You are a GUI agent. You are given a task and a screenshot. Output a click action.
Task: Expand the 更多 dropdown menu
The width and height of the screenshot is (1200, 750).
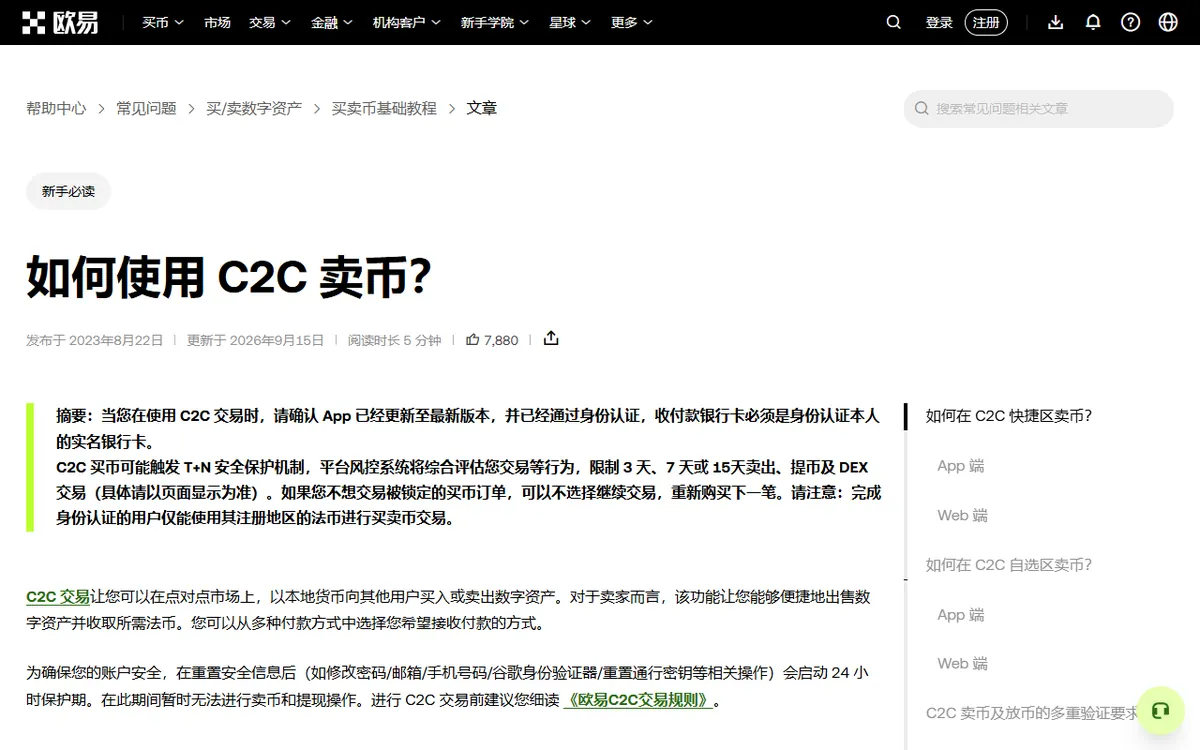pos(632,22)
